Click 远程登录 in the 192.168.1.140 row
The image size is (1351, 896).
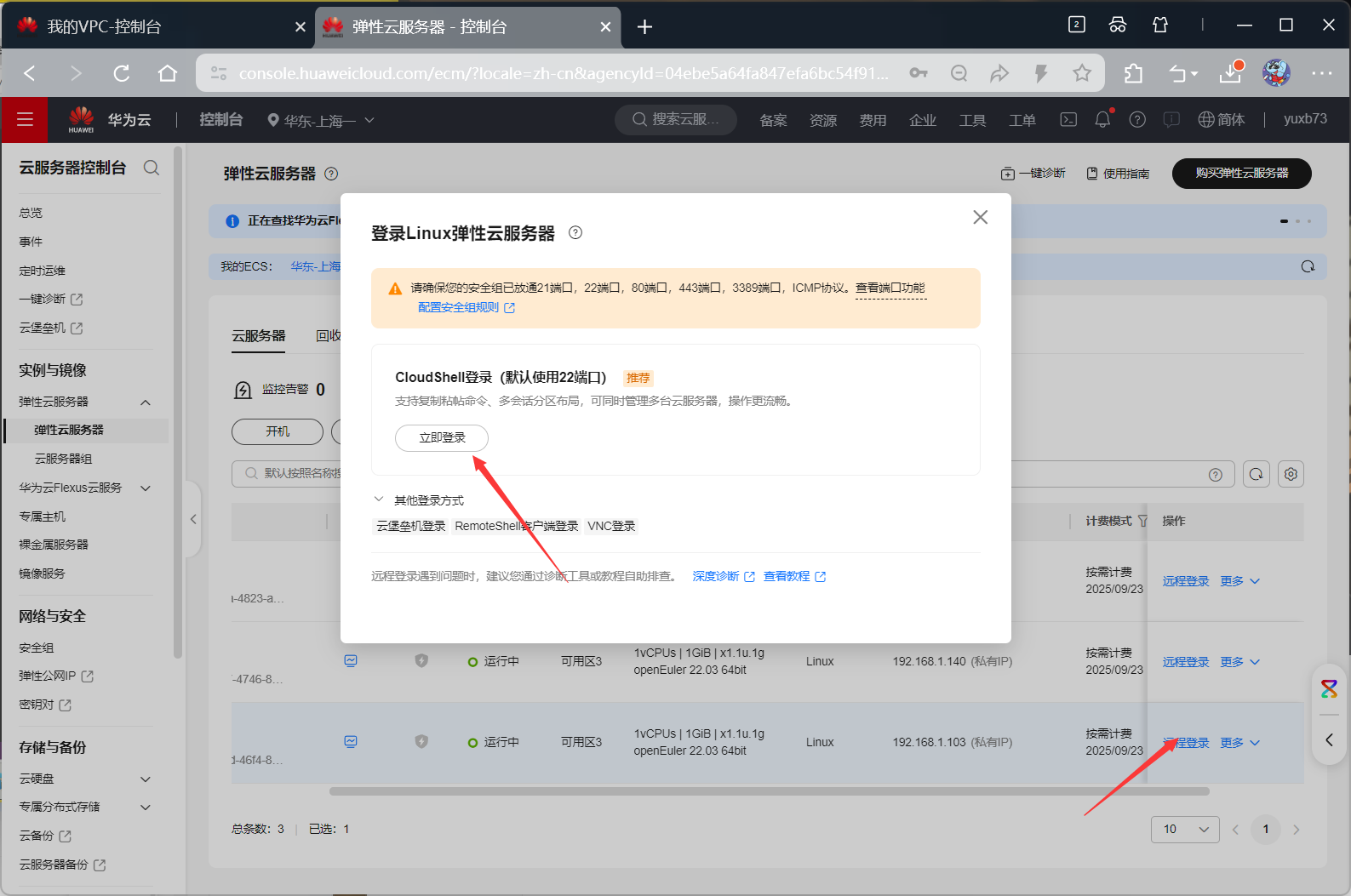pos(1186,662)
